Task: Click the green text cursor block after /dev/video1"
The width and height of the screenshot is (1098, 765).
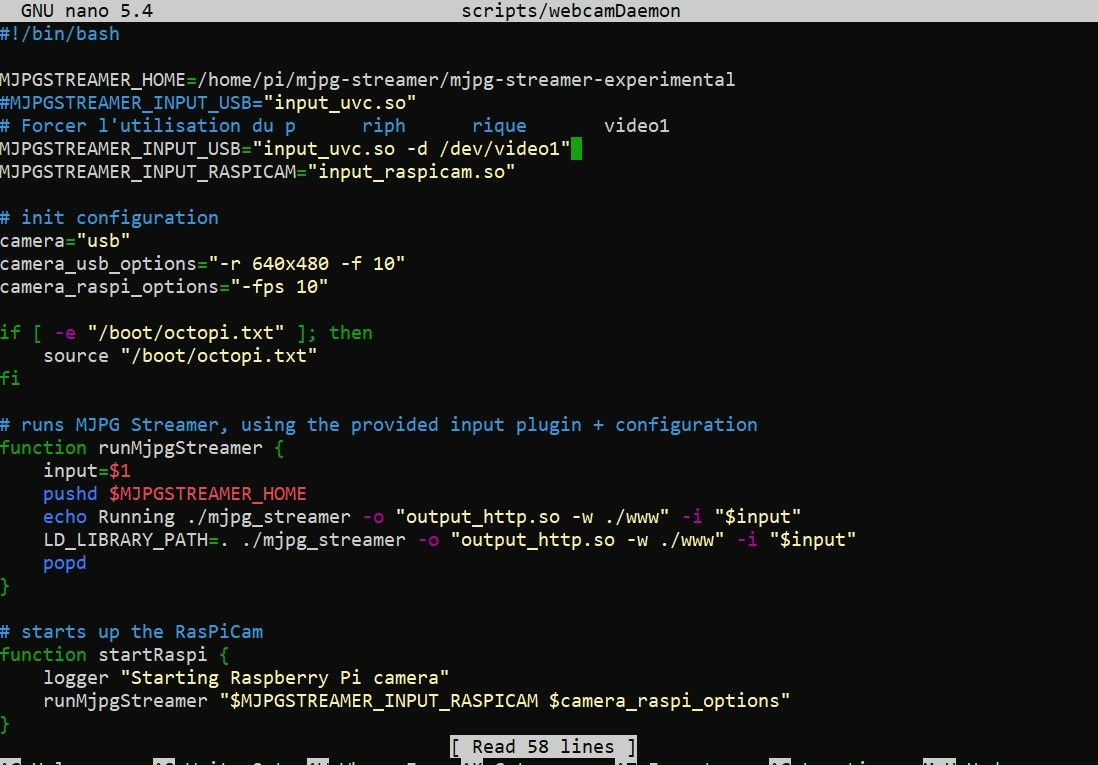Action: click(576, 149)
